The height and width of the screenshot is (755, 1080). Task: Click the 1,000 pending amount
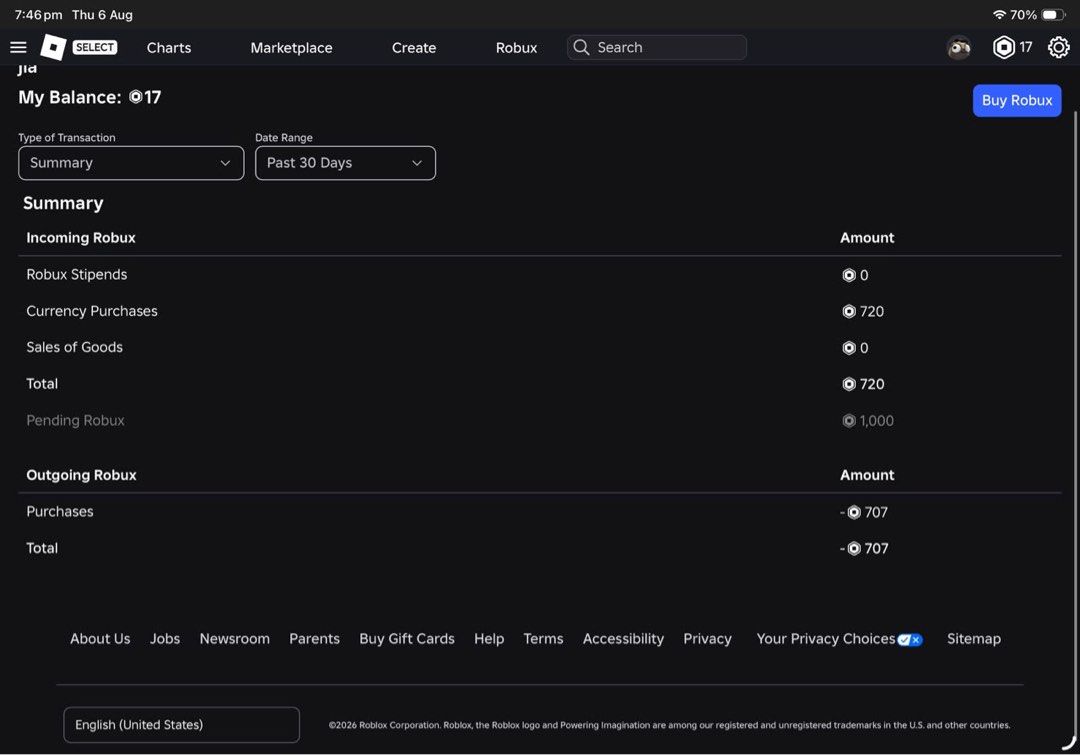pos(876,421)
